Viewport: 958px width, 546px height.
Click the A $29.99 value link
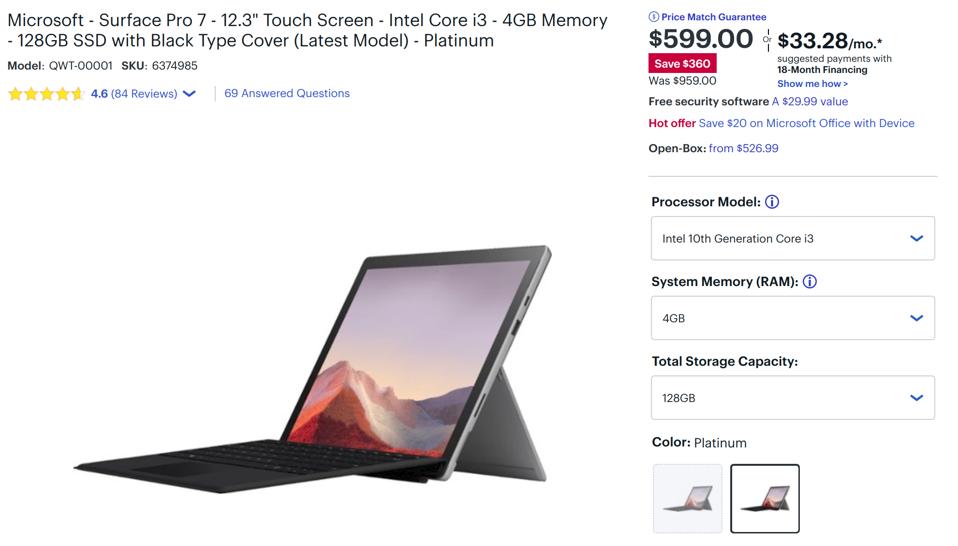pyautogui.click(x=809, y=102)
